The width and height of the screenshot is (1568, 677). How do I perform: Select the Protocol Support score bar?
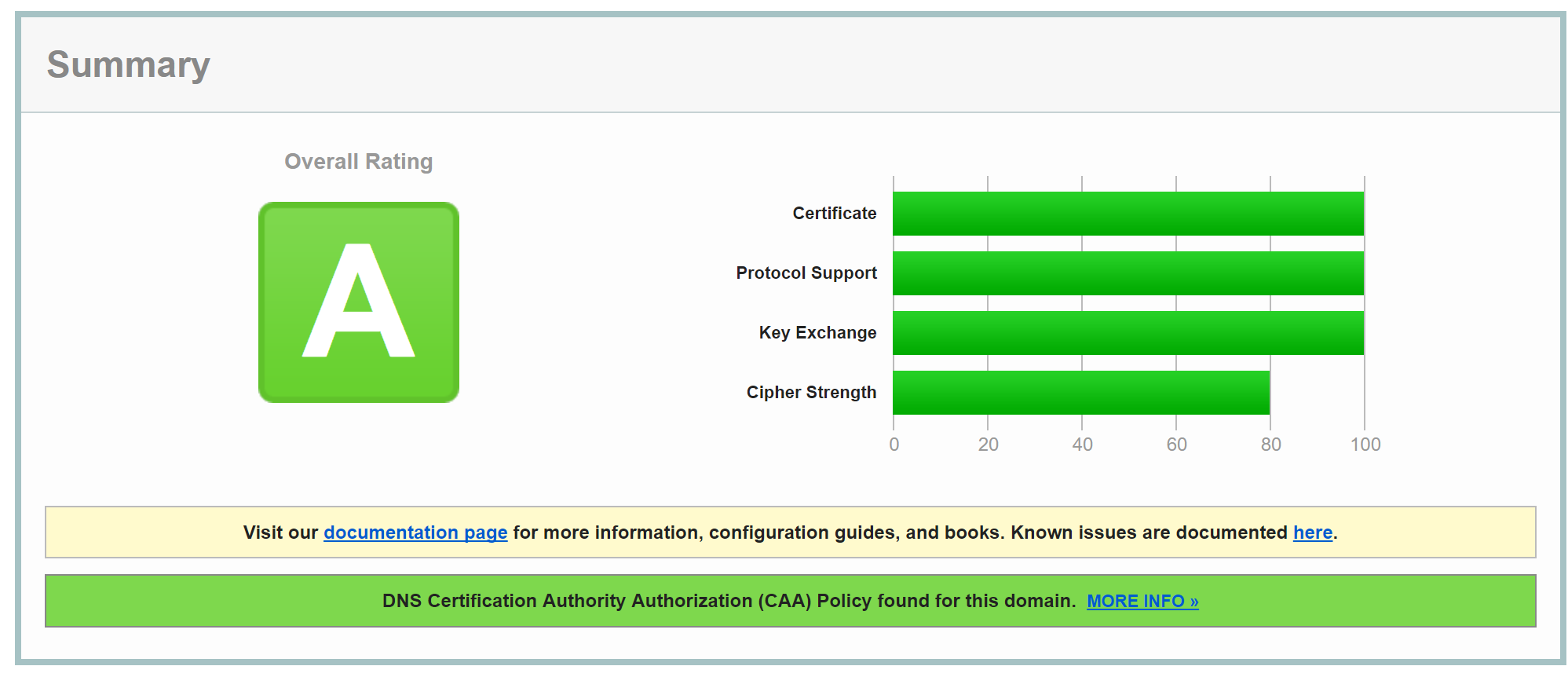pyautogui.click(x=1128, y=273)
